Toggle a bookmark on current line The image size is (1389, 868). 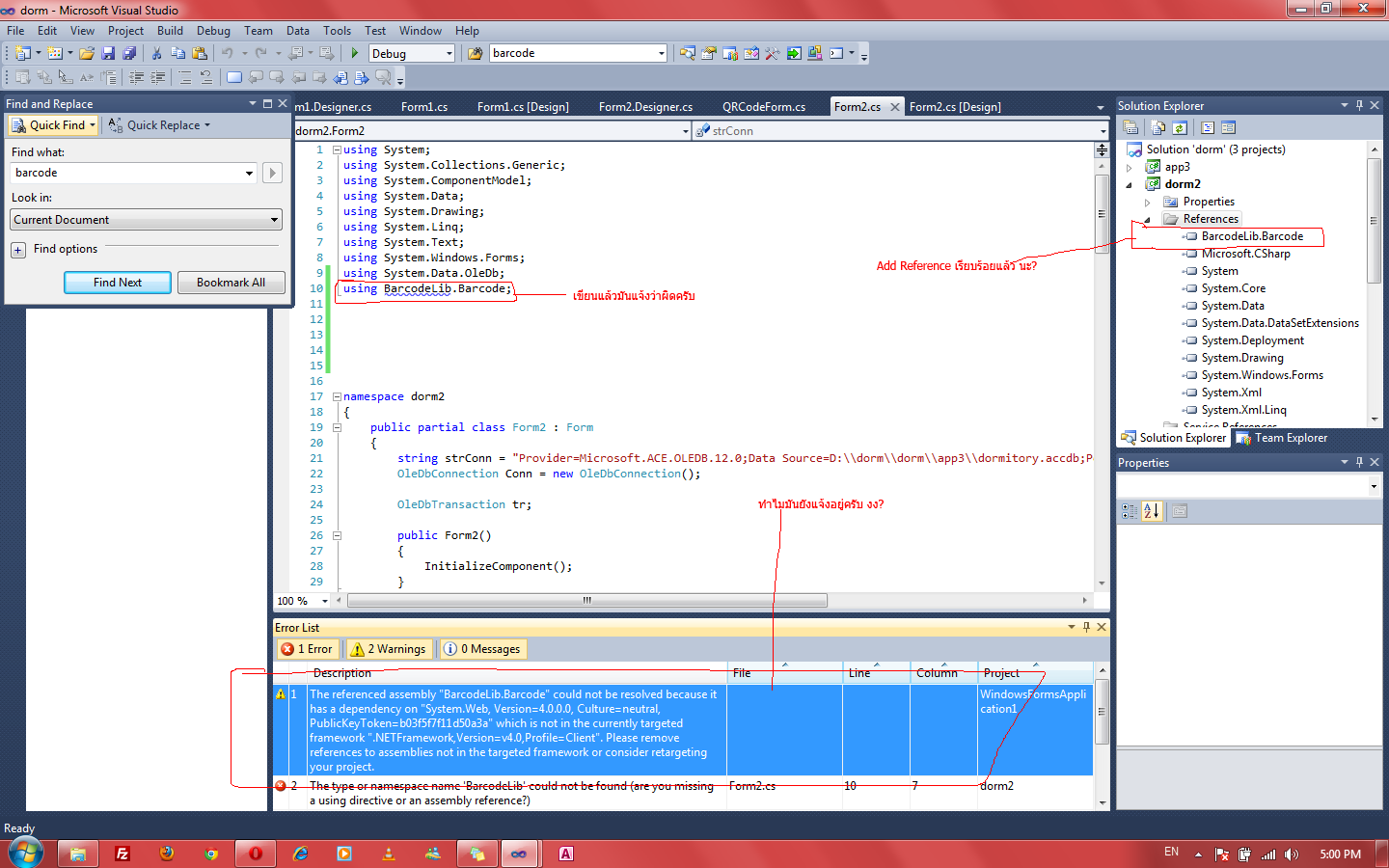coord(233,77)
